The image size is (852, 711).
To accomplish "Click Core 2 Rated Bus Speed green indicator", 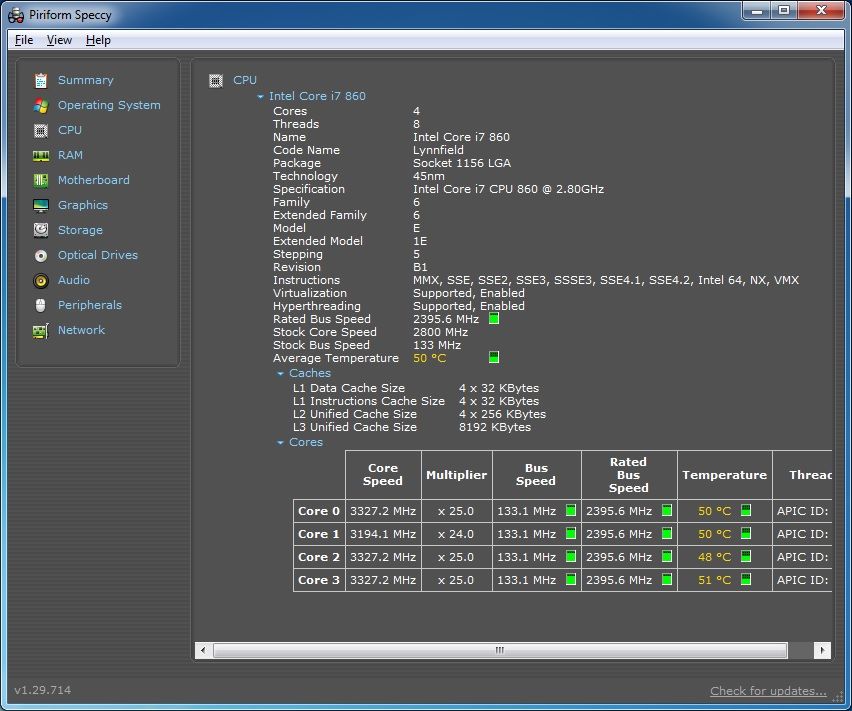I will click(667, 556).
